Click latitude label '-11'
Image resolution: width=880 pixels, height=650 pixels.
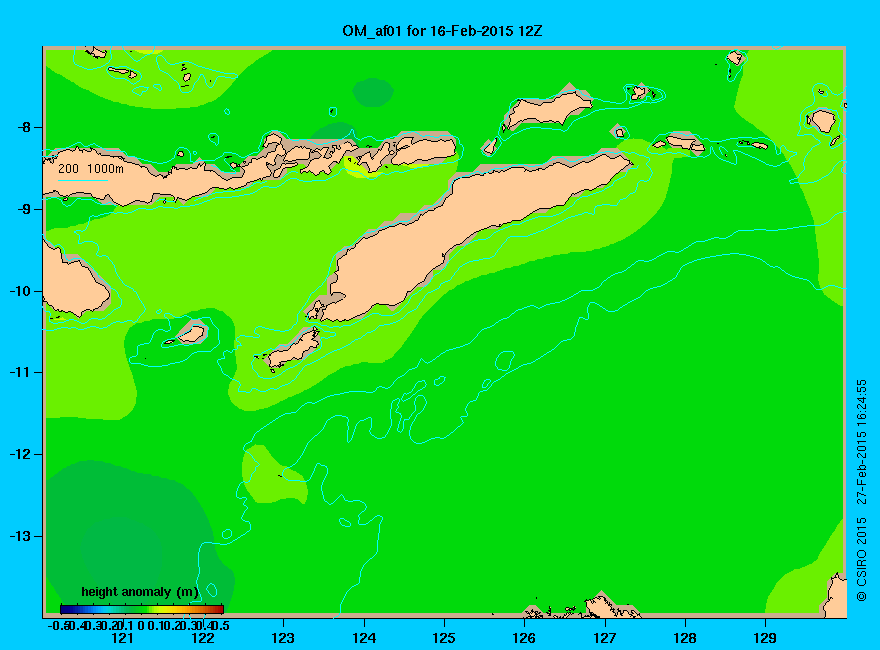[20, 372]
